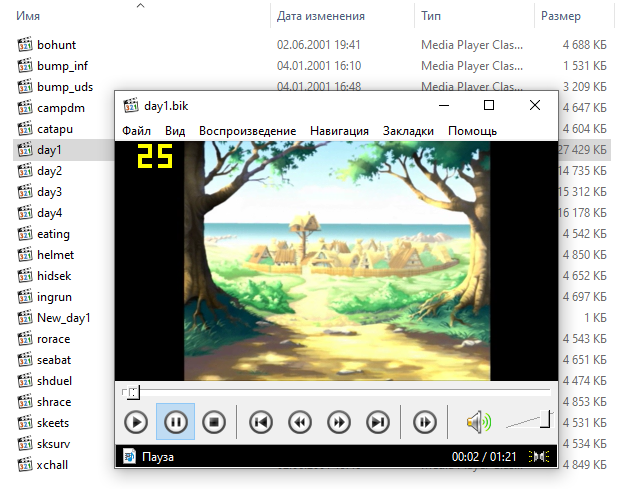Select the ingrun file icon
The height and width of the screenshot is (489, 621).
(25, 296)
